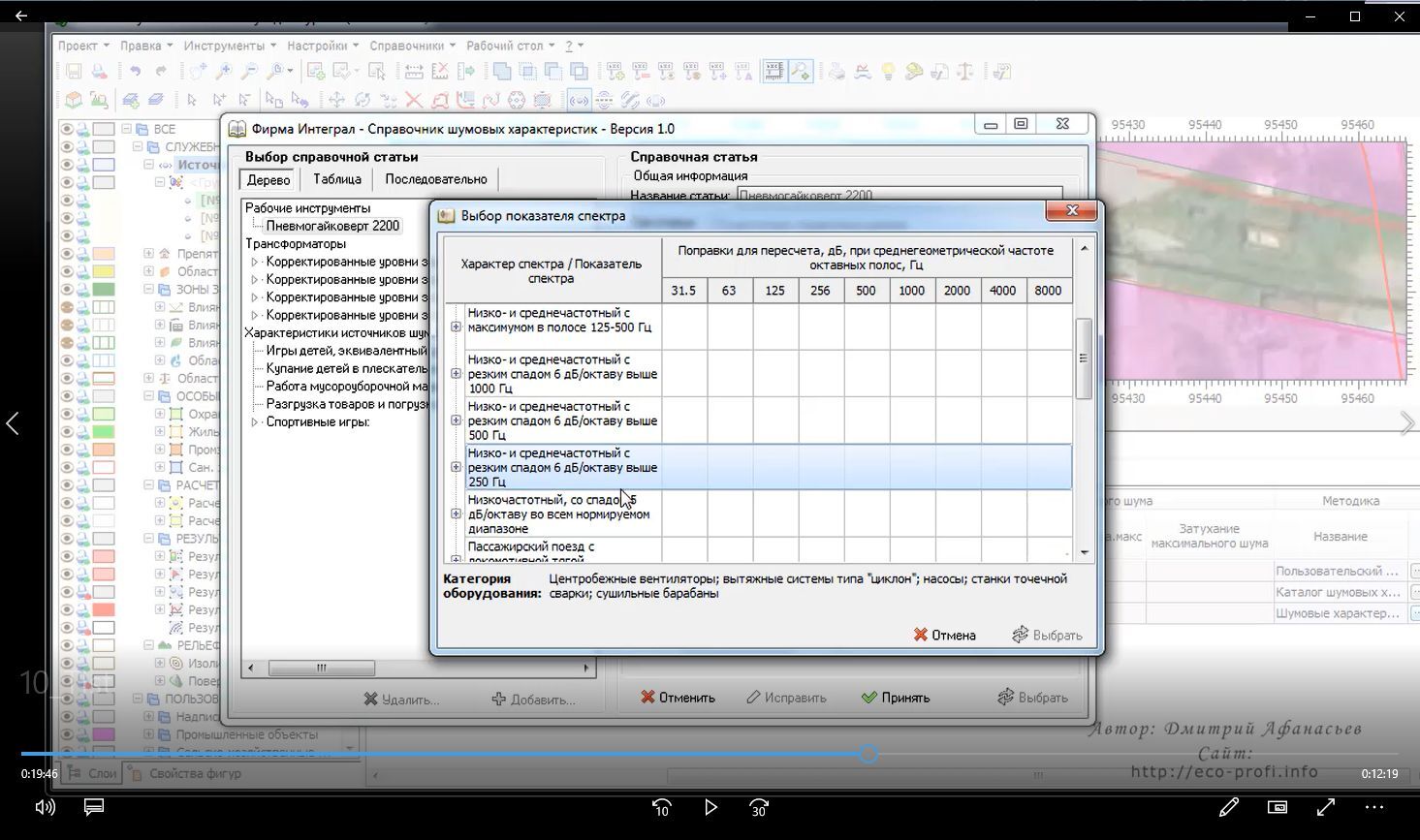Click the red X delete toolbar icon

pyautogui.click(x=414, y=100)
